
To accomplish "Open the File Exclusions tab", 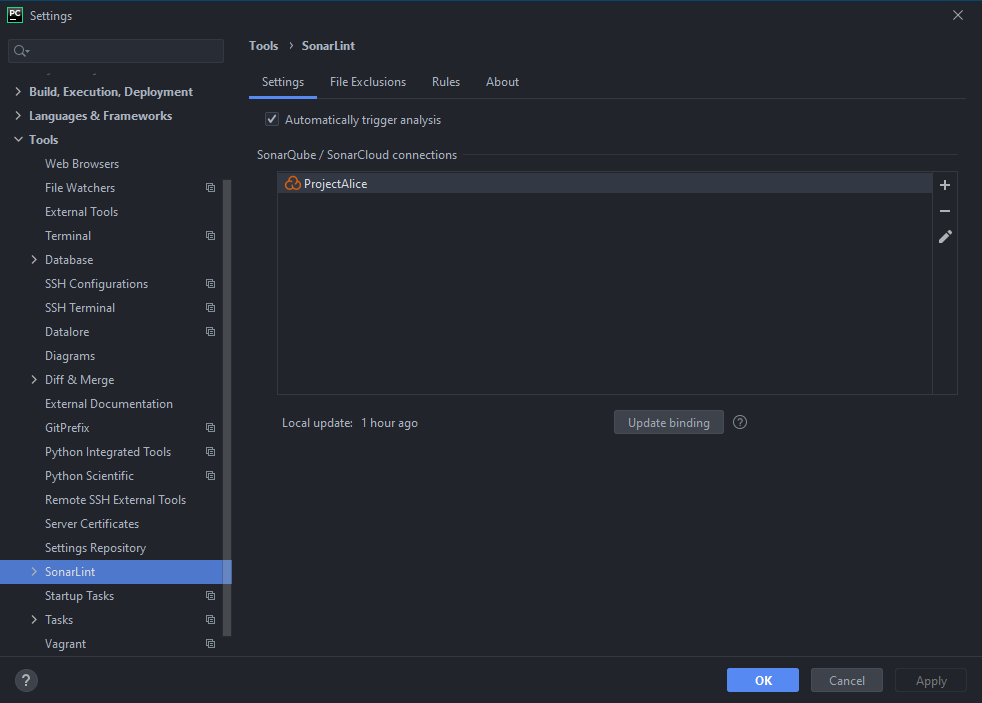I will pyautogui.click(x=368, y=82).
